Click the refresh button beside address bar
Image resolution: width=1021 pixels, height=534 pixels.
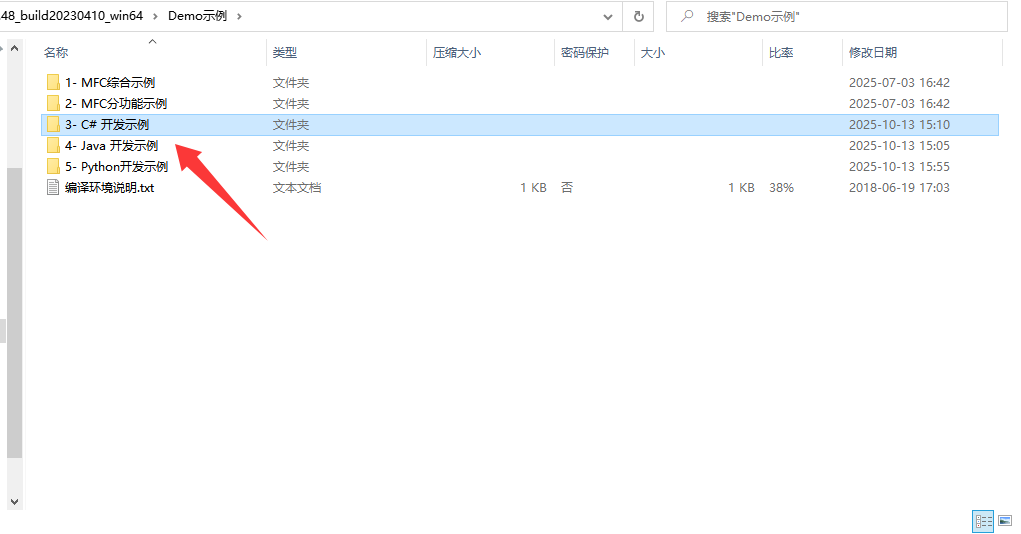(638, 16)
